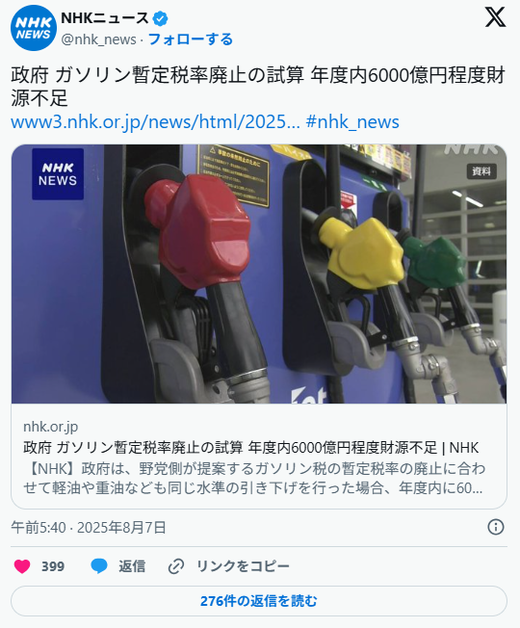The width and height of the screenshot is (520, 628).
Task: Open the NHKニュース display name
Action: (x=105, y=18)
